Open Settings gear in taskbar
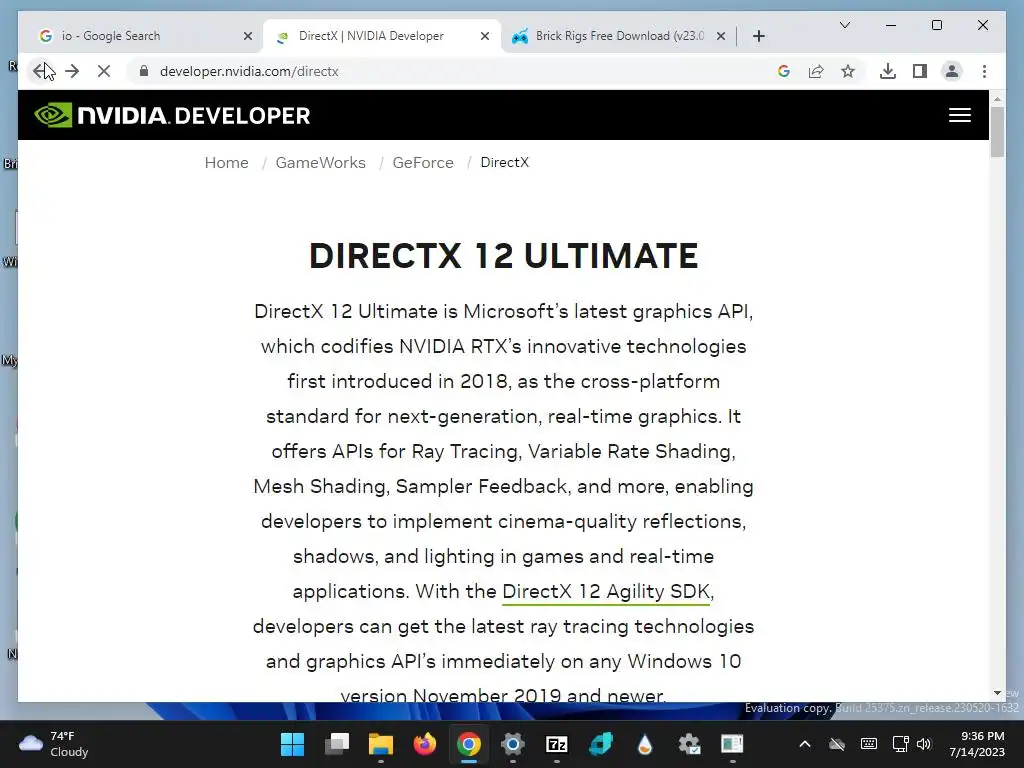Viewport: 1024px width, 768px height. click(x=513, y=744)
